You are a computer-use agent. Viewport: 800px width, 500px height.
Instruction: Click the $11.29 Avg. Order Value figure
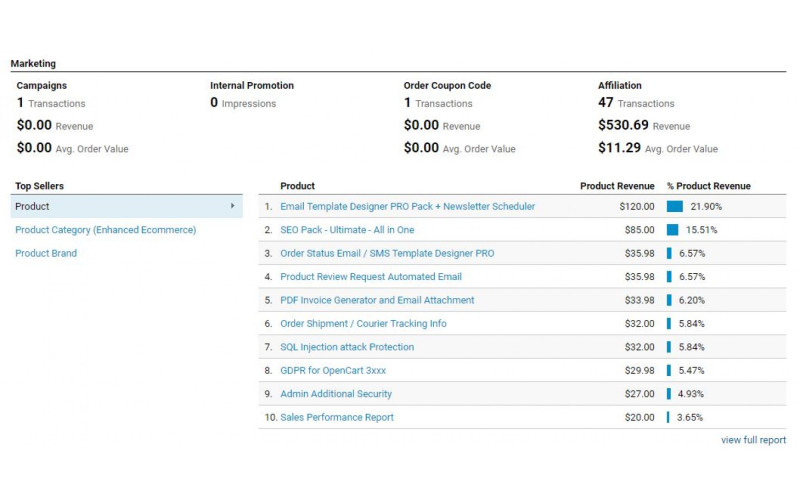(x=619, y=148)
